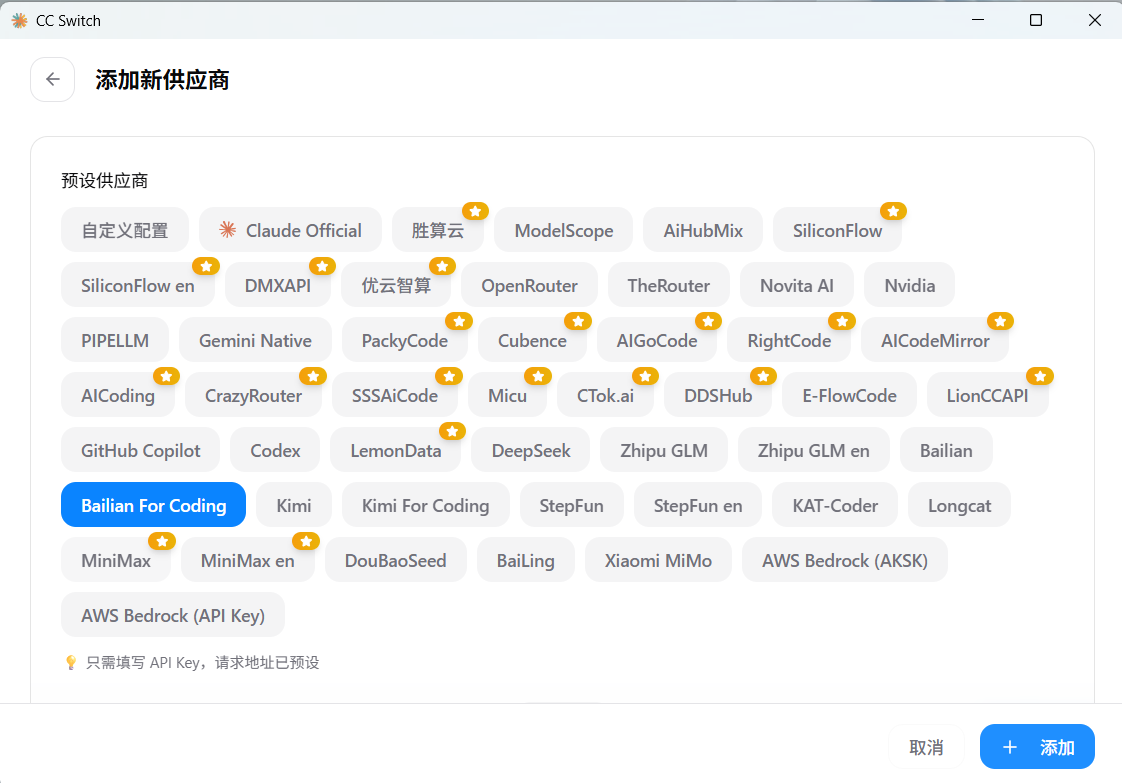Pick the MiniMax en preset
Viewport: 1122px width, 783px height.
(x=248, y=560)
